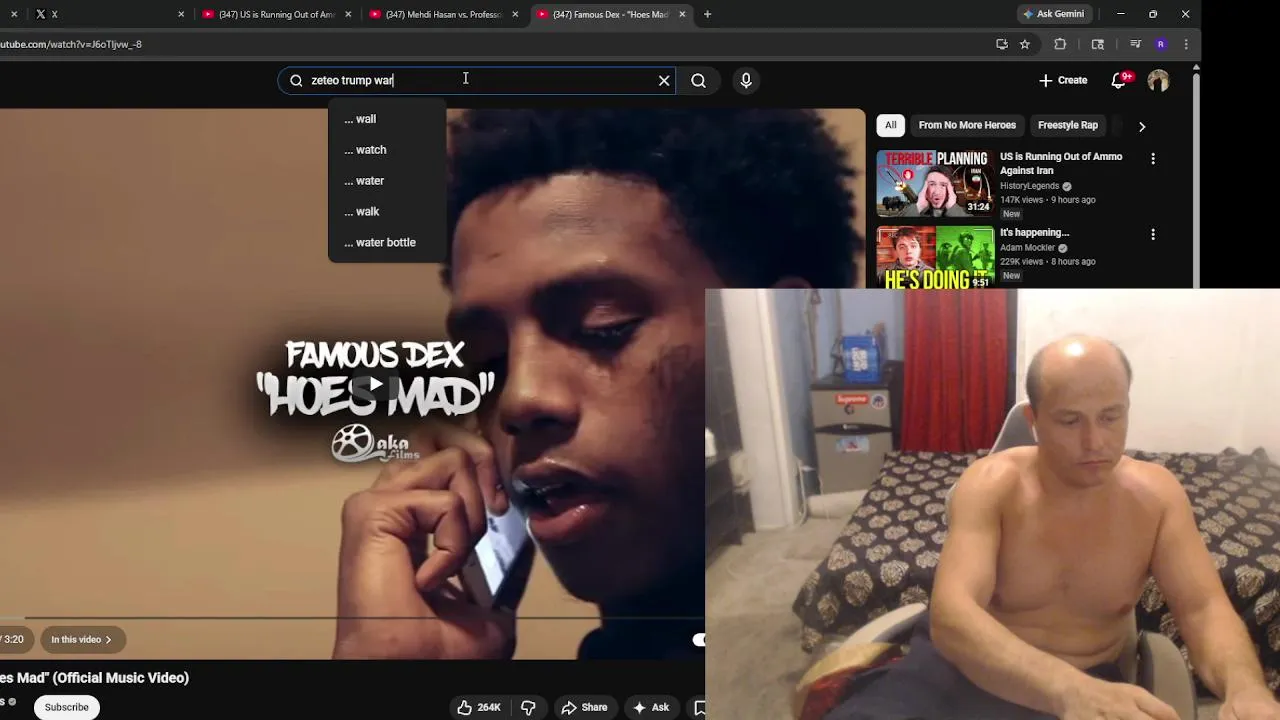Click the Hoes Mad video title text
This screenshot has width=1280, height=720.
[x=94, y=678]
